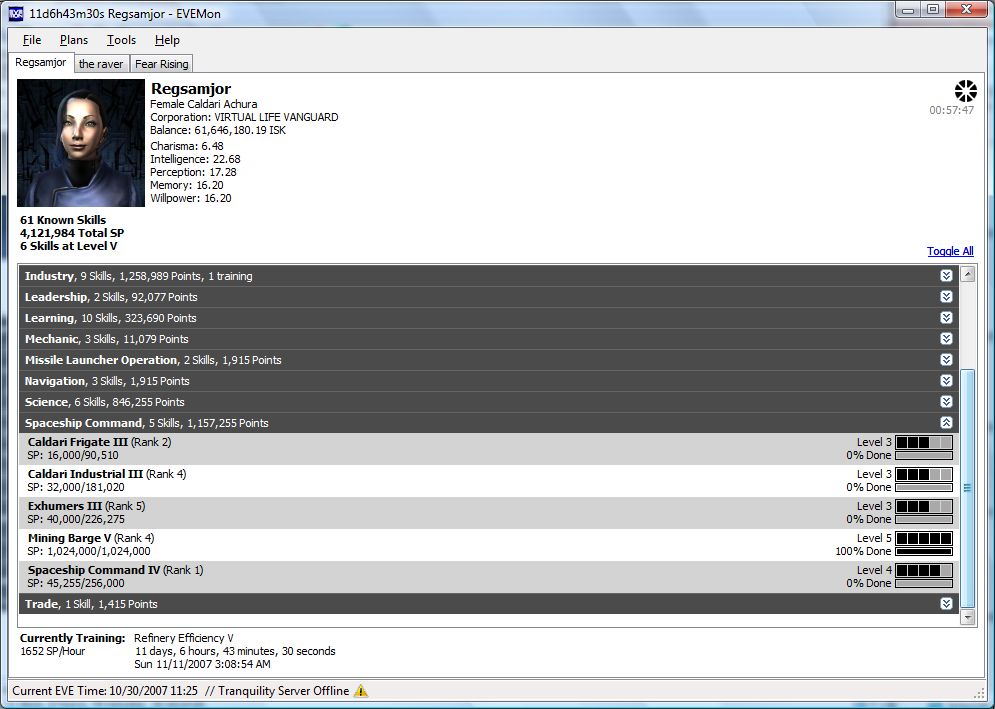Screen dimensions: 995x709
Task: Click training end date Sun 11/11/2007
Action: 202,665
